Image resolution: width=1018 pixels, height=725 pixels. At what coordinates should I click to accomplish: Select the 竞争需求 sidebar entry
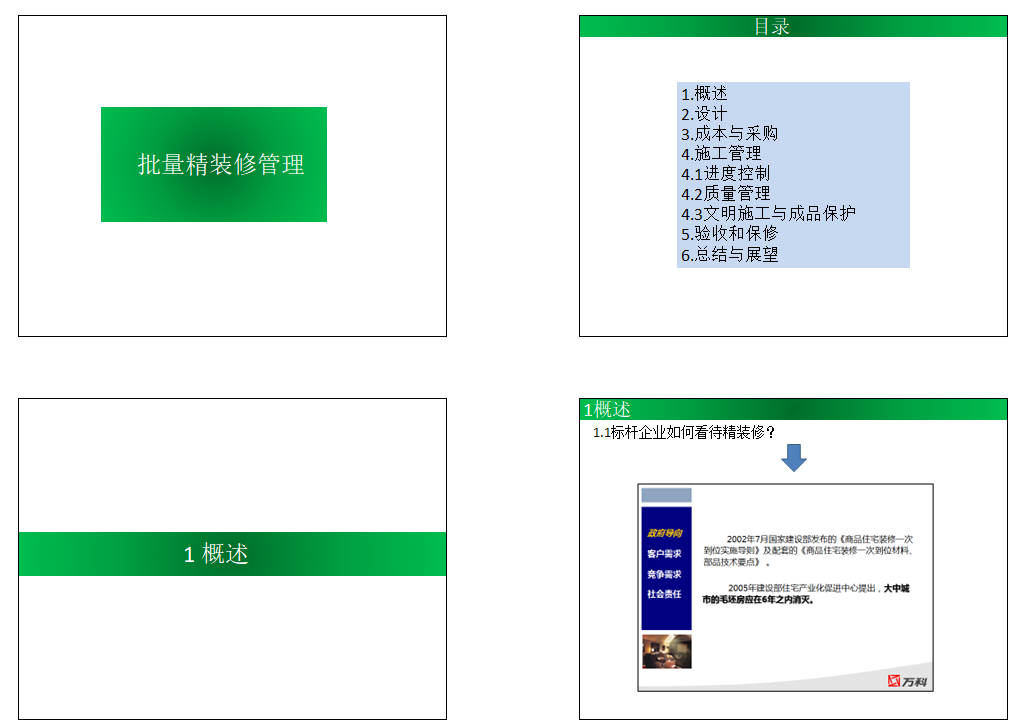(664, 573)
